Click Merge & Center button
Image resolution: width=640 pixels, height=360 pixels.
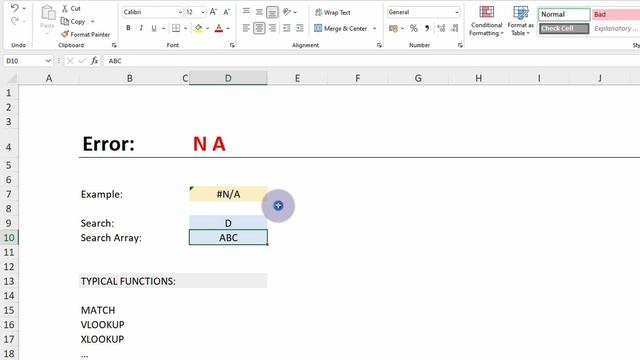click(x=341, y=28)
